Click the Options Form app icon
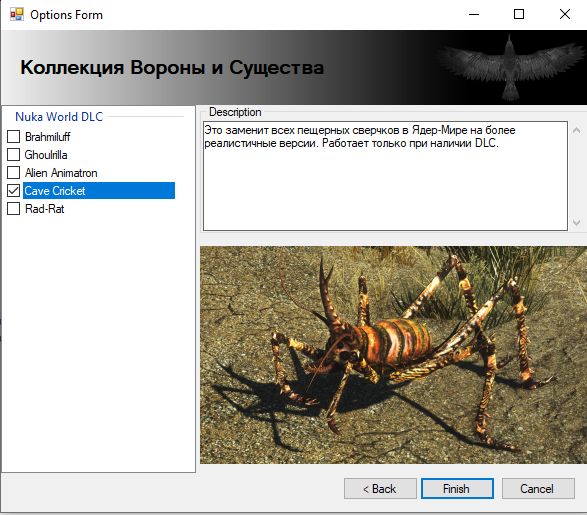 point(17,14)
